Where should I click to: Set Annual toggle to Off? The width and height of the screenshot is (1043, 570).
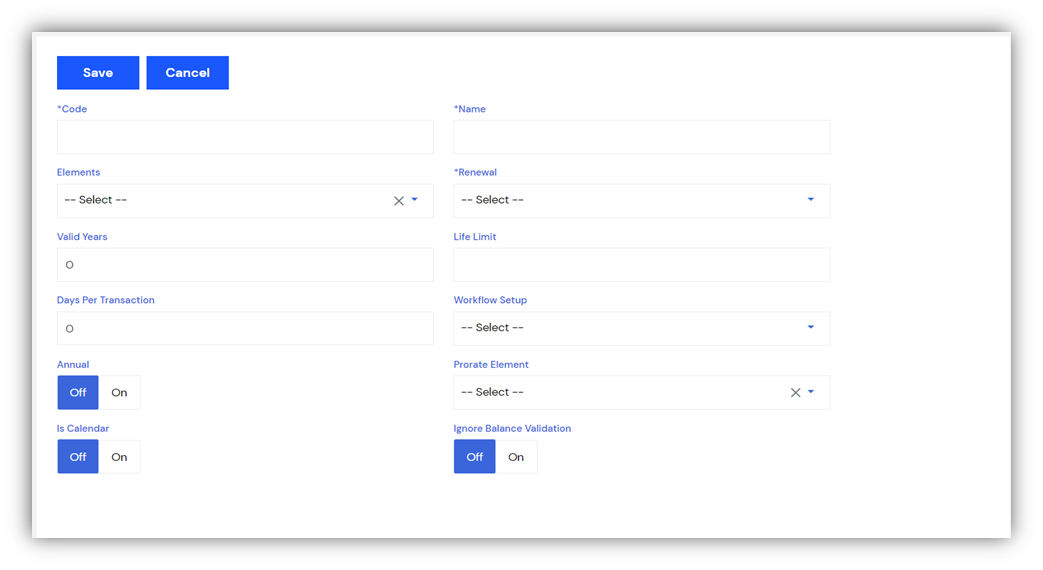pos(78,392)
